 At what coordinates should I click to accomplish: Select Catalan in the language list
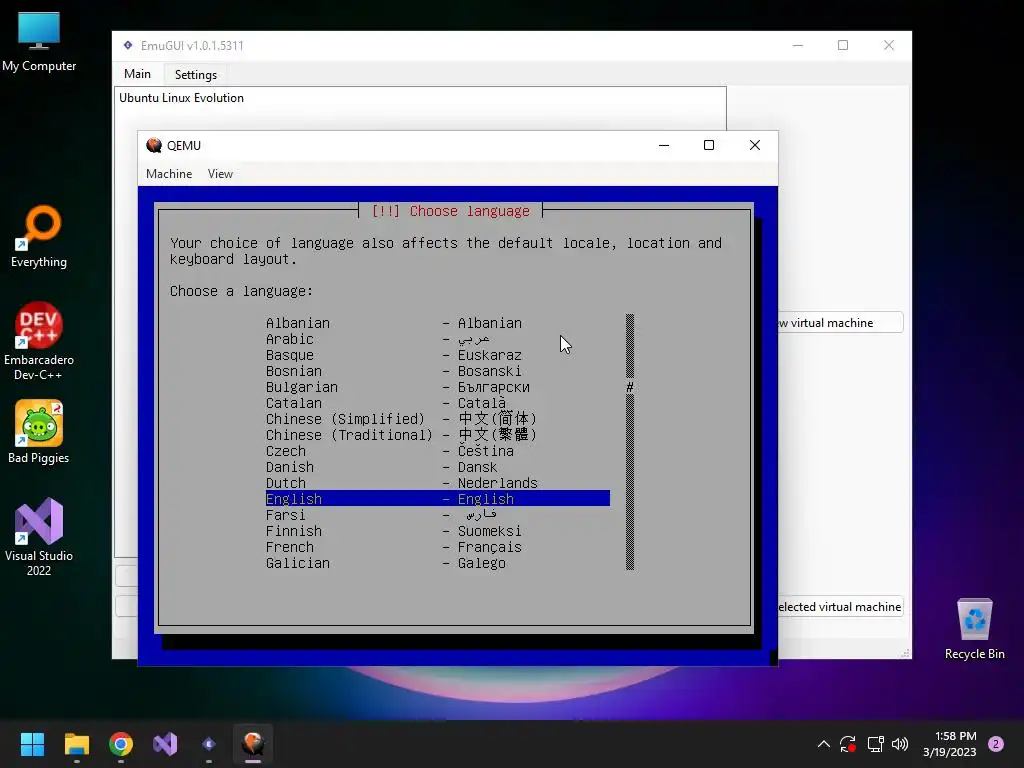tap(438, 403)
